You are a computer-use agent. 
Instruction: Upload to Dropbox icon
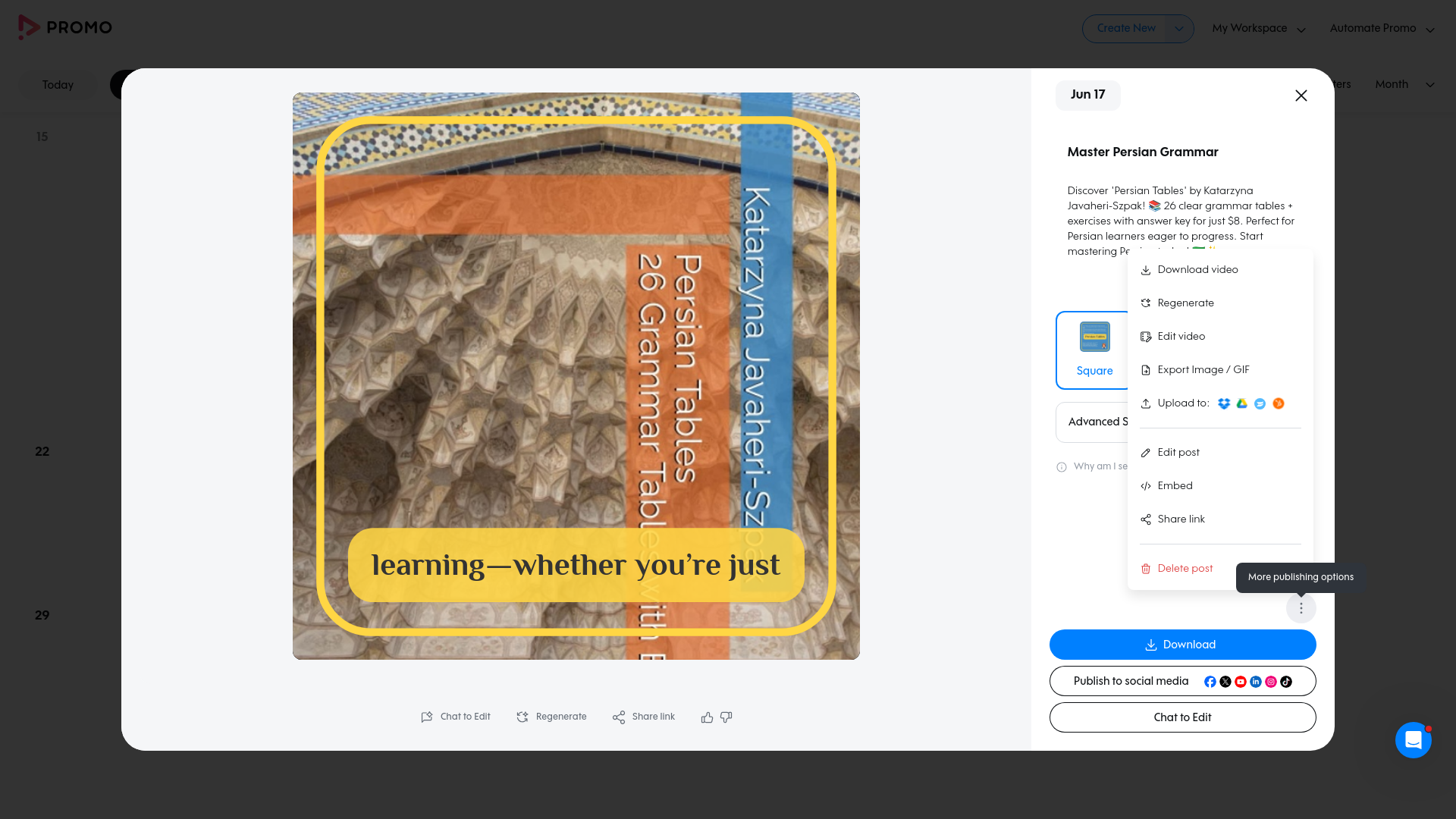pos(1223,403)
